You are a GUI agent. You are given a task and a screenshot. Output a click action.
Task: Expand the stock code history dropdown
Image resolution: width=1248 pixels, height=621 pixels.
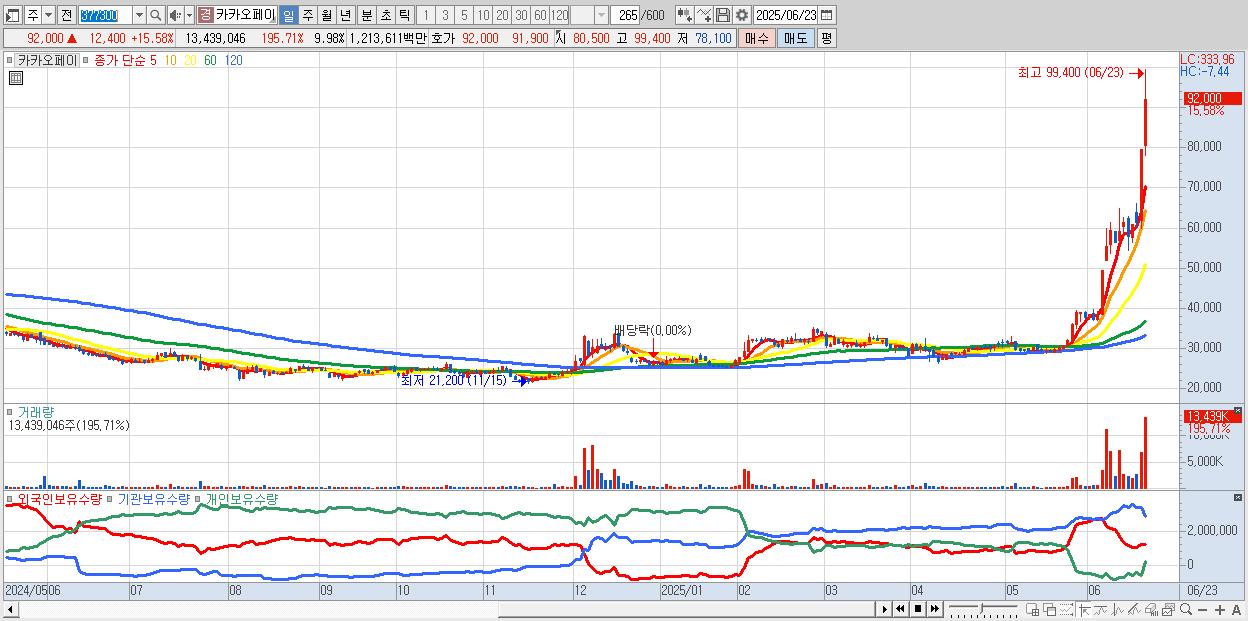point(139,15)
